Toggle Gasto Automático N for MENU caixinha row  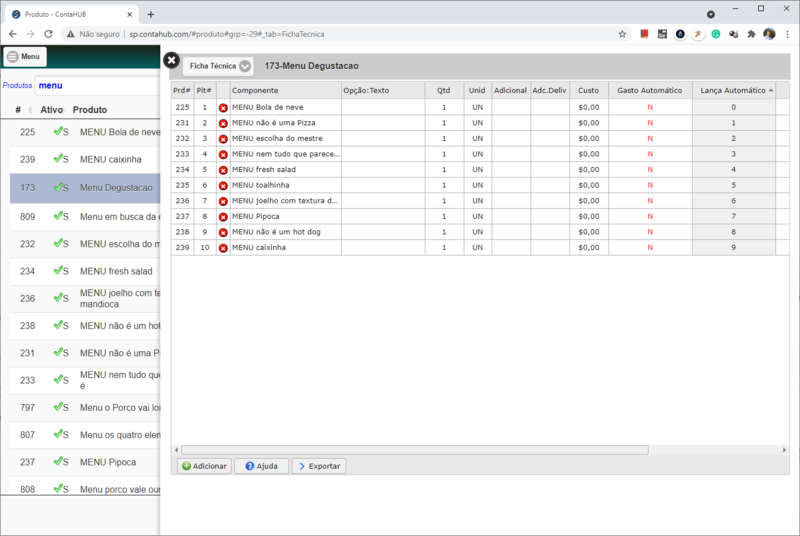pyautogui.click(x=650, y=248)
